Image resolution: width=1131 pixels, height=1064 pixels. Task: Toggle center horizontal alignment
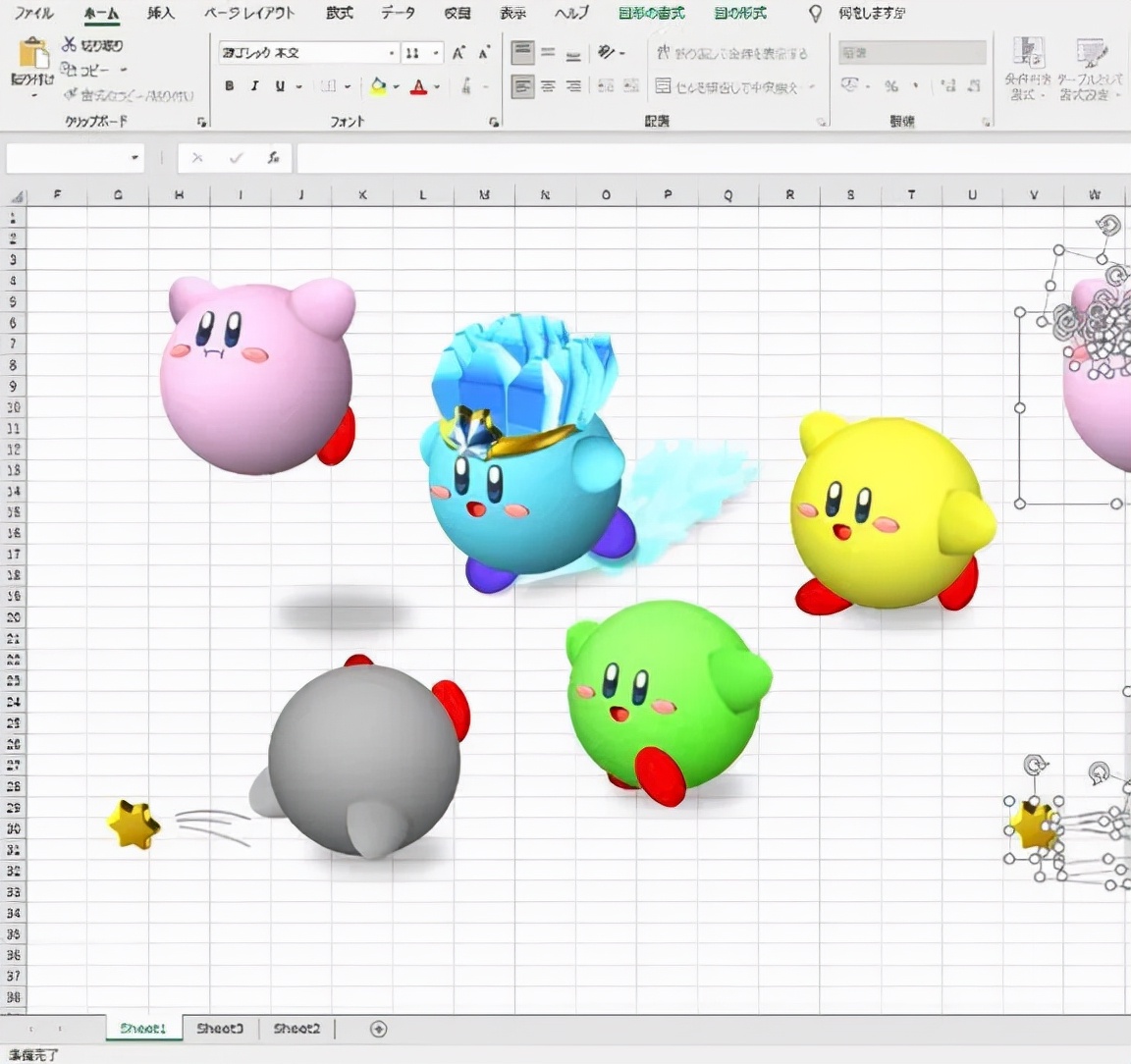tap(548, 86)
